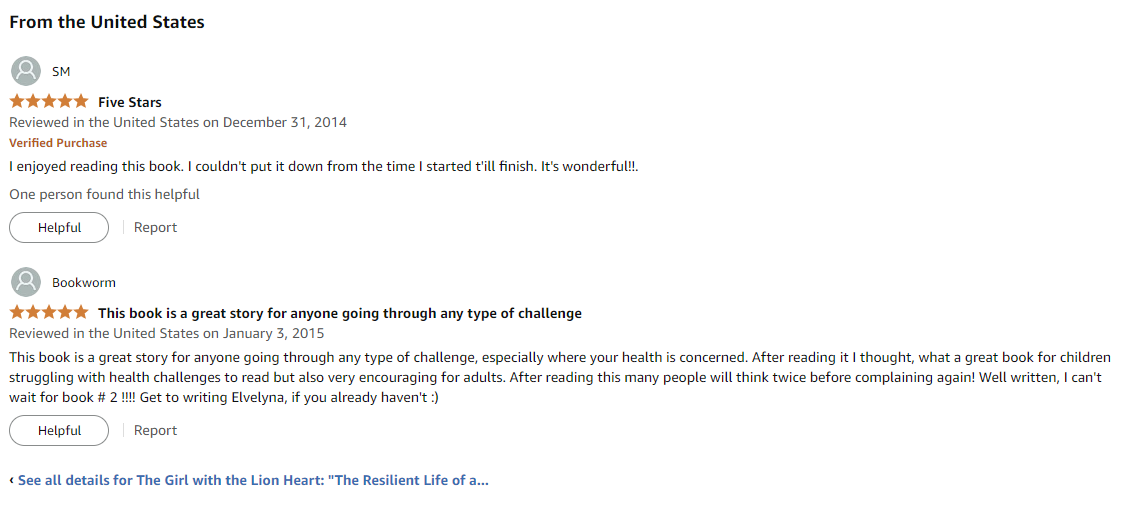Mark Bookworm's review as Helpful
The height and width of the screenshot is (515, 1140).
coord(59,431)
